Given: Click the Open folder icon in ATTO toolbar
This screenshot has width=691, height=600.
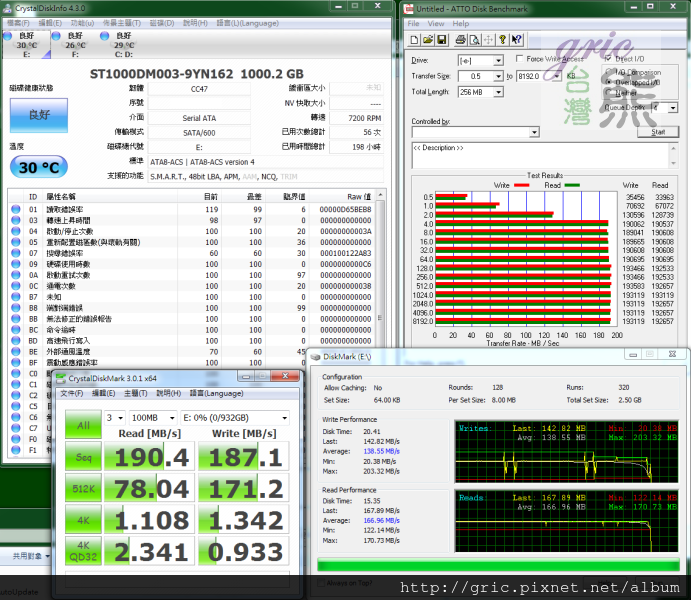Looking at the screenshot, I should [x=427, y=40].
